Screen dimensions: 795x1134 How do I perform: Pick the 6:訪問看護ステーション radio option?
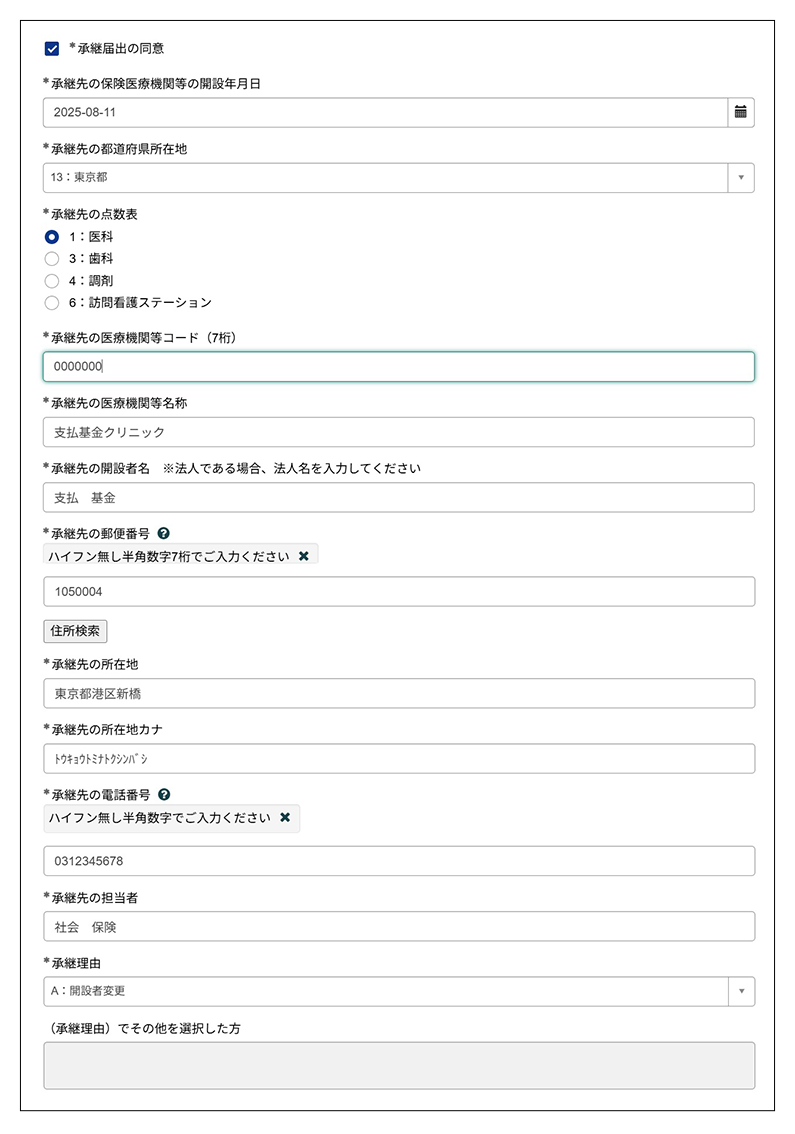point(52,303)
